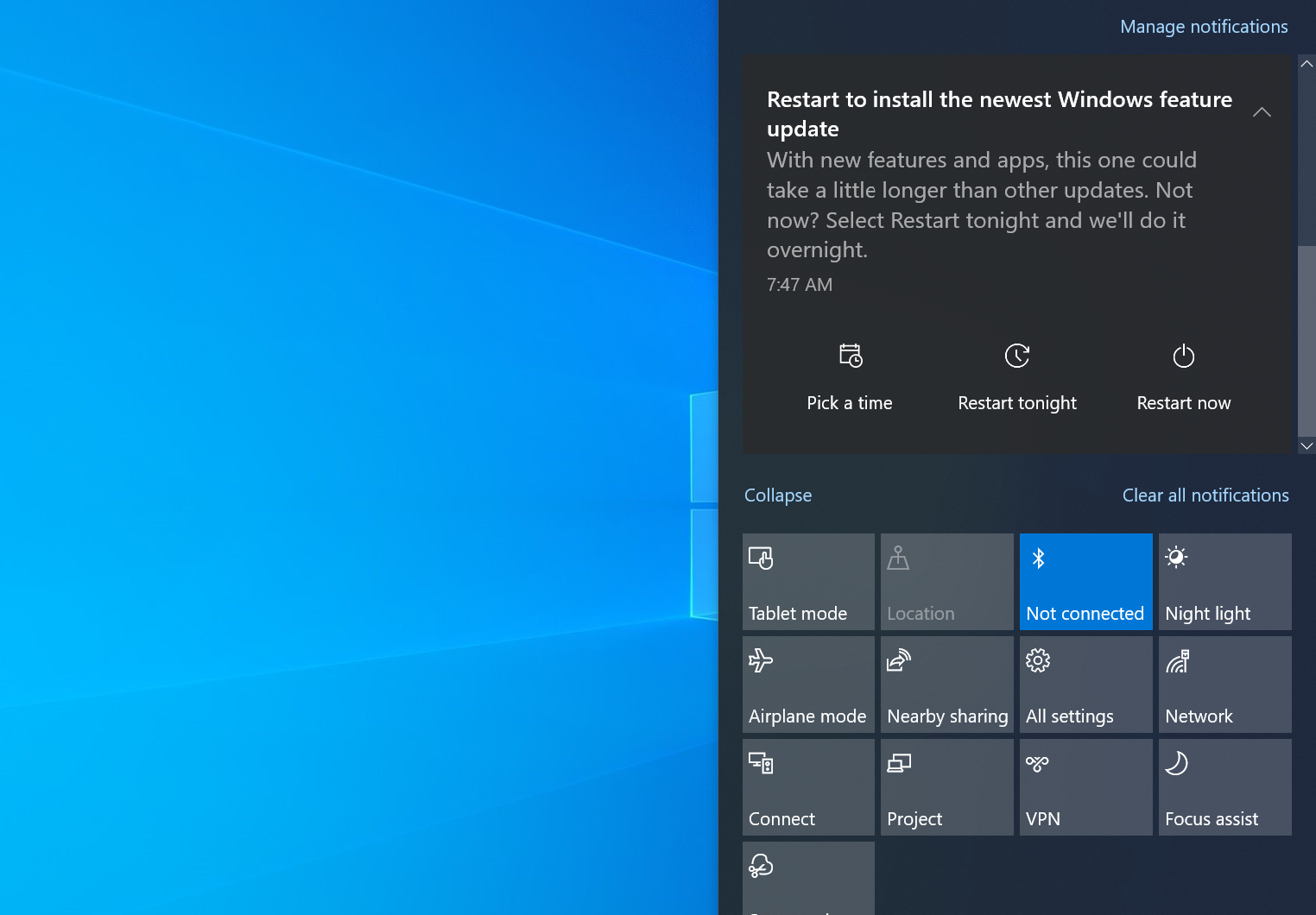1316x915 pixels.
Task: Open the Connect quick action tile
Action: pos(808,787)
